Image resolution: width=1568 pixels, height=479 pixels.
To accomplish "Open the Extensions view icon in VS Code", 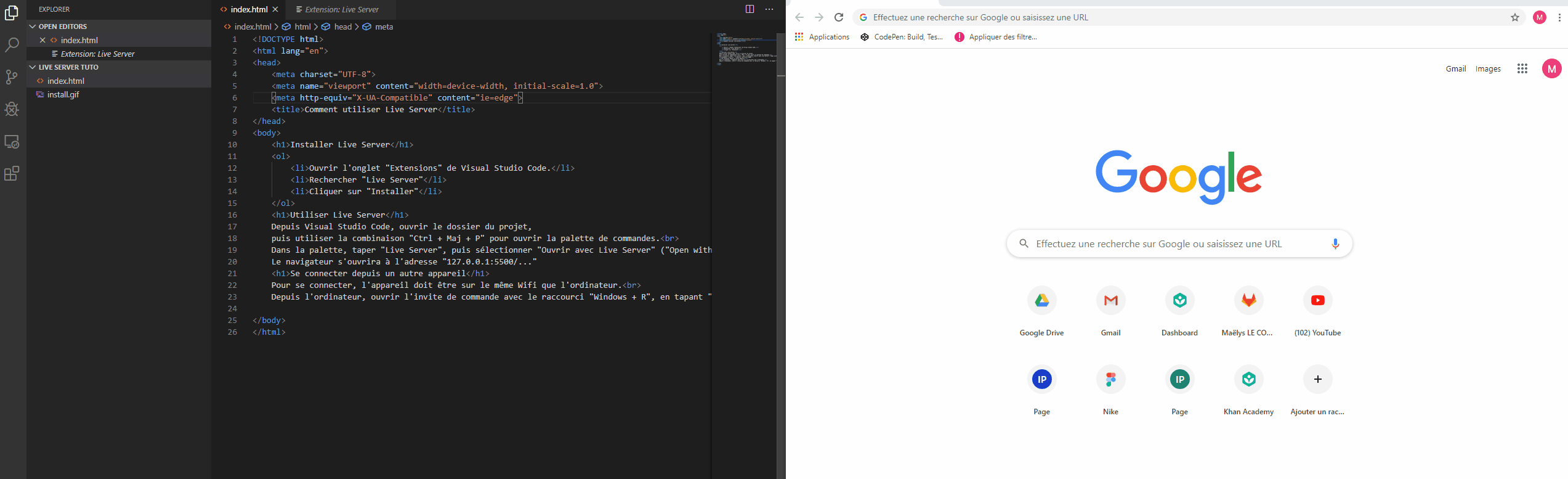I will point(12,173).
